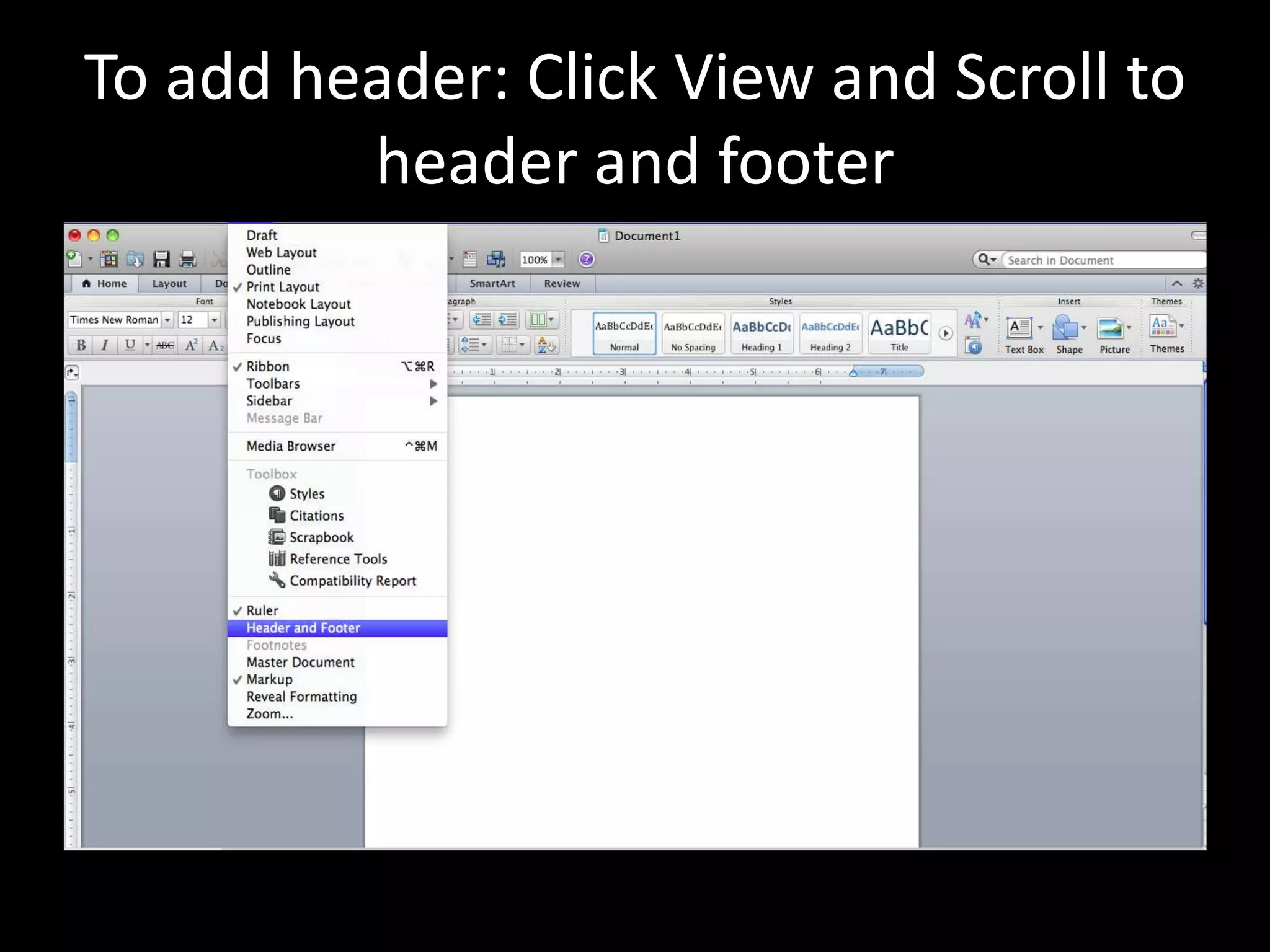
Task: Switch to the Layout ribbon tab
Action: [x=169, y=283]
